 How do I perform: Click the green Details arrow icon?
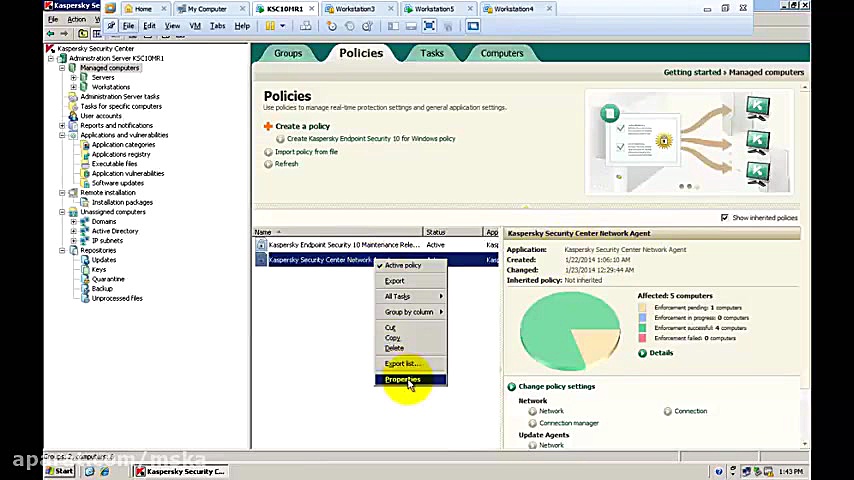642,353
